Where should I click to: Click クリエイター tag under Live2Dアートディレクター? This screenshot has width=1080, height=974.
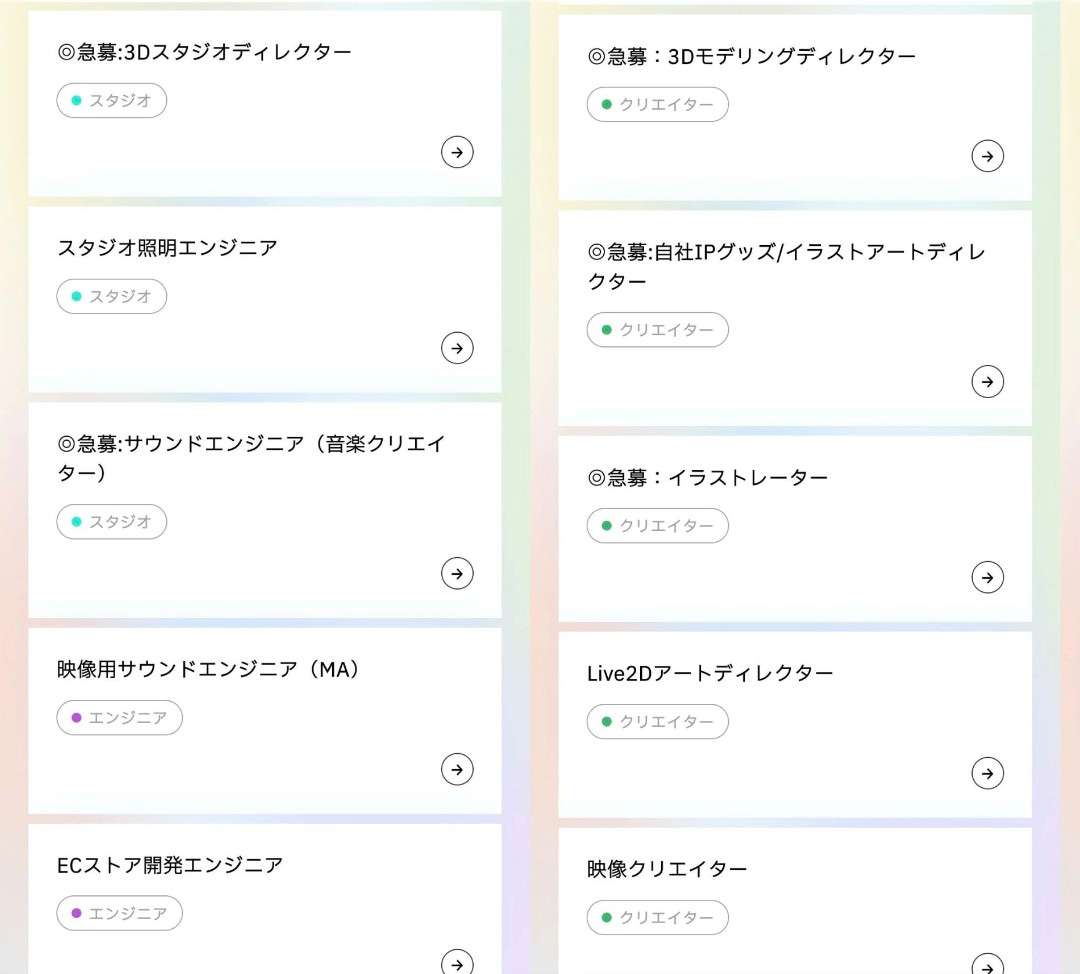tap(658, 721)
